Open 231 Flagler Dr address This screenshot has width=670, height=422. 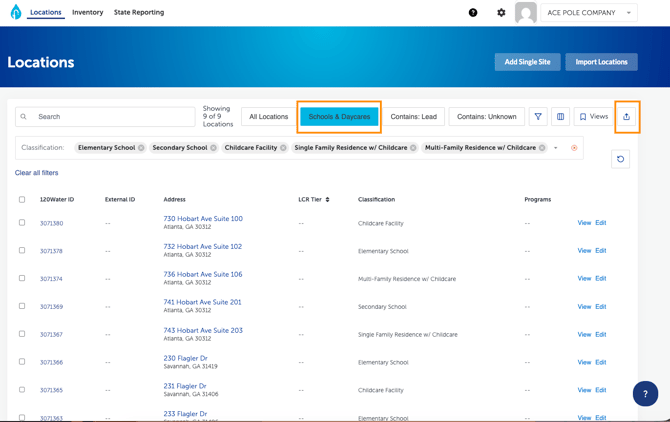point(185,386)
